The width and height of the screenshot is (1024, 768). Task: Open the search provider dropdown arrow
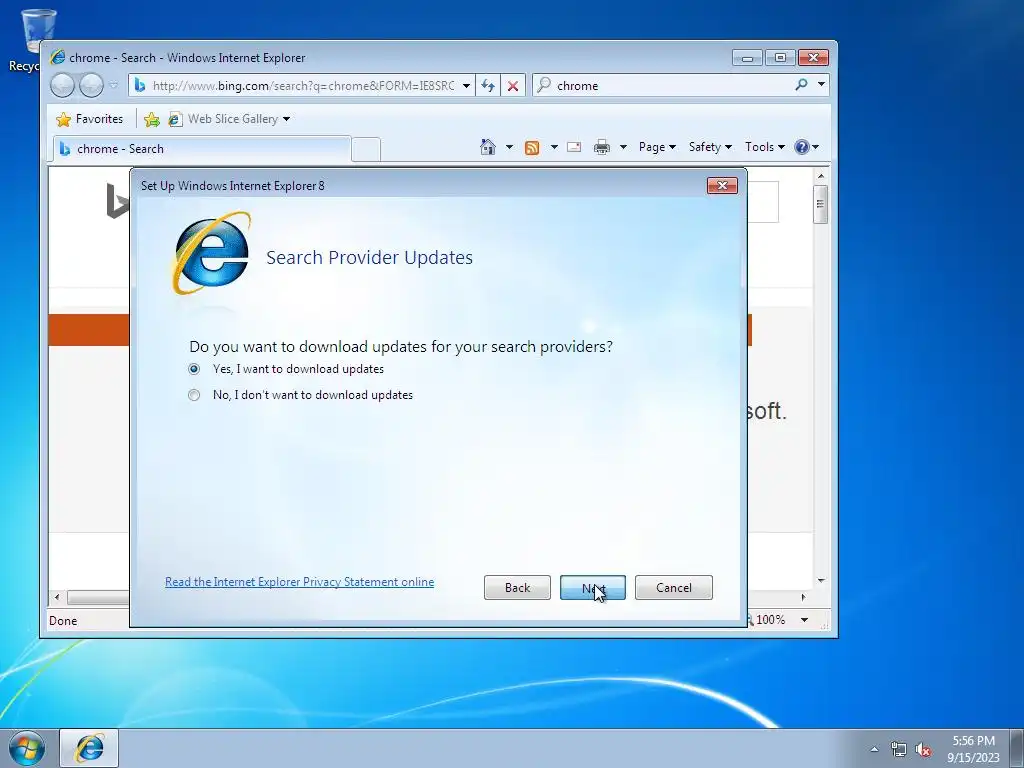(822, 85)
